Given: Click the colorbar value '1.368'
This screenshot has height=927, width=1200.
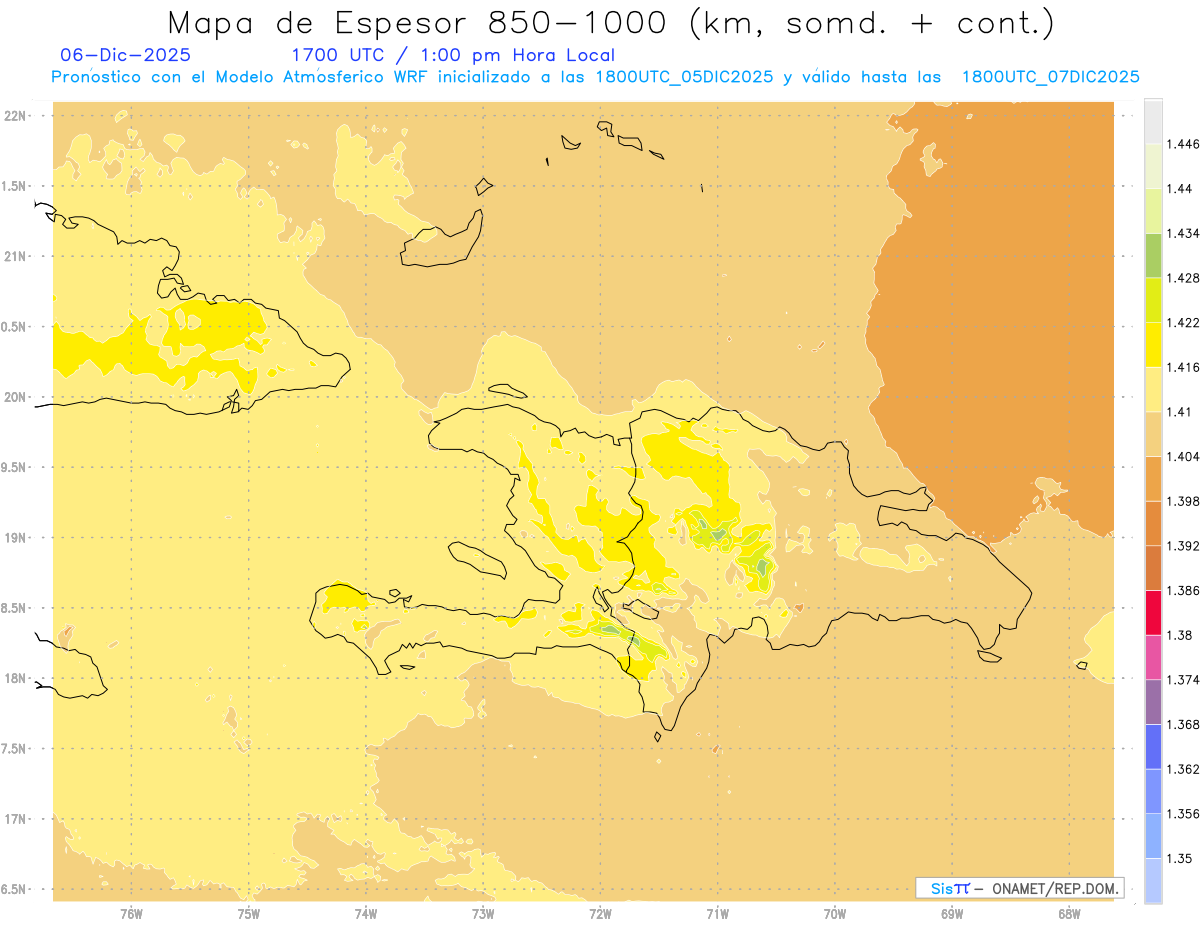Looking at the screenshot, I should tap(1185, 724).
